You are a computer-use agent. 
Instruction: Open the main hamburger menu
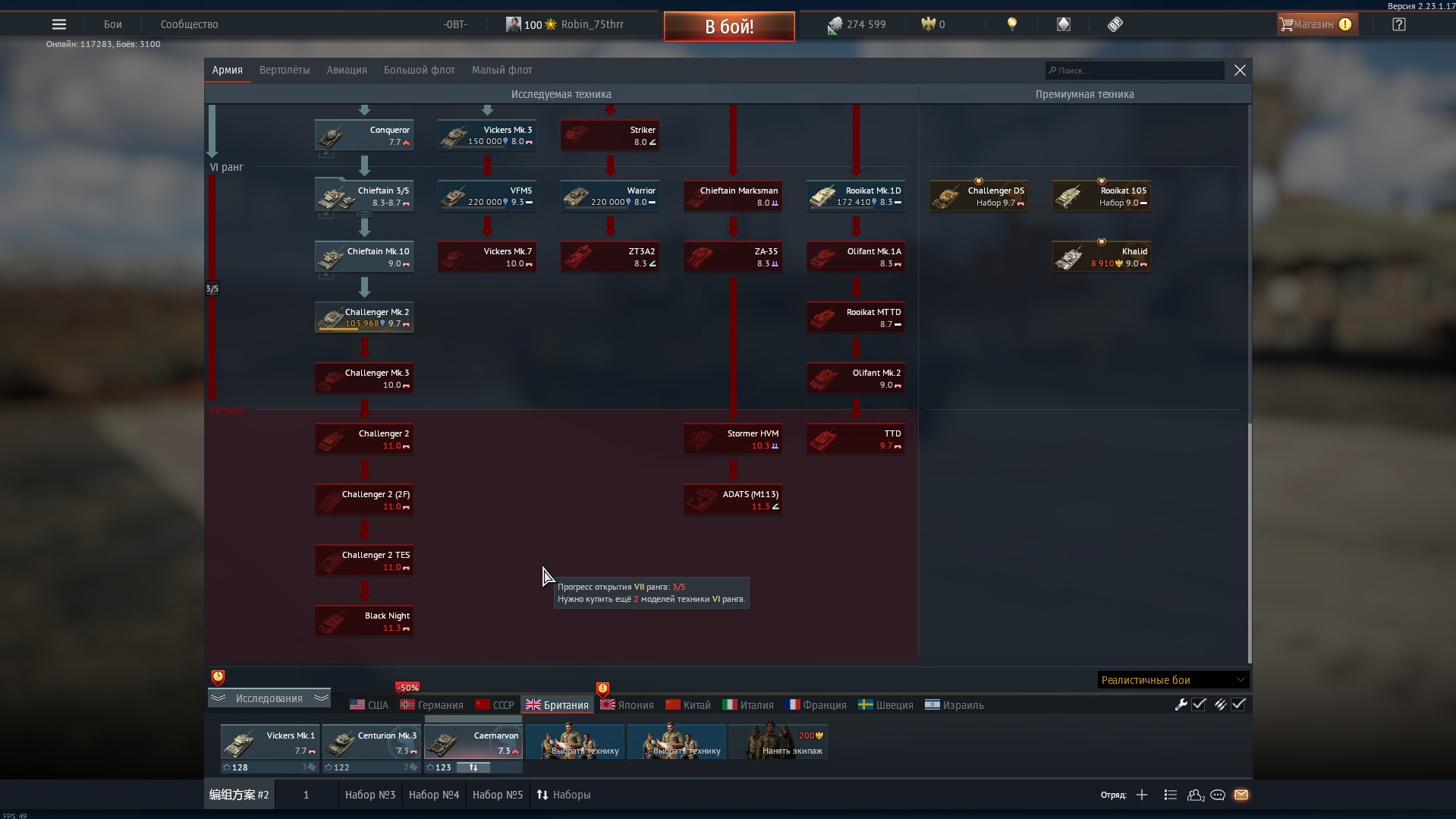tap(59, 24)
